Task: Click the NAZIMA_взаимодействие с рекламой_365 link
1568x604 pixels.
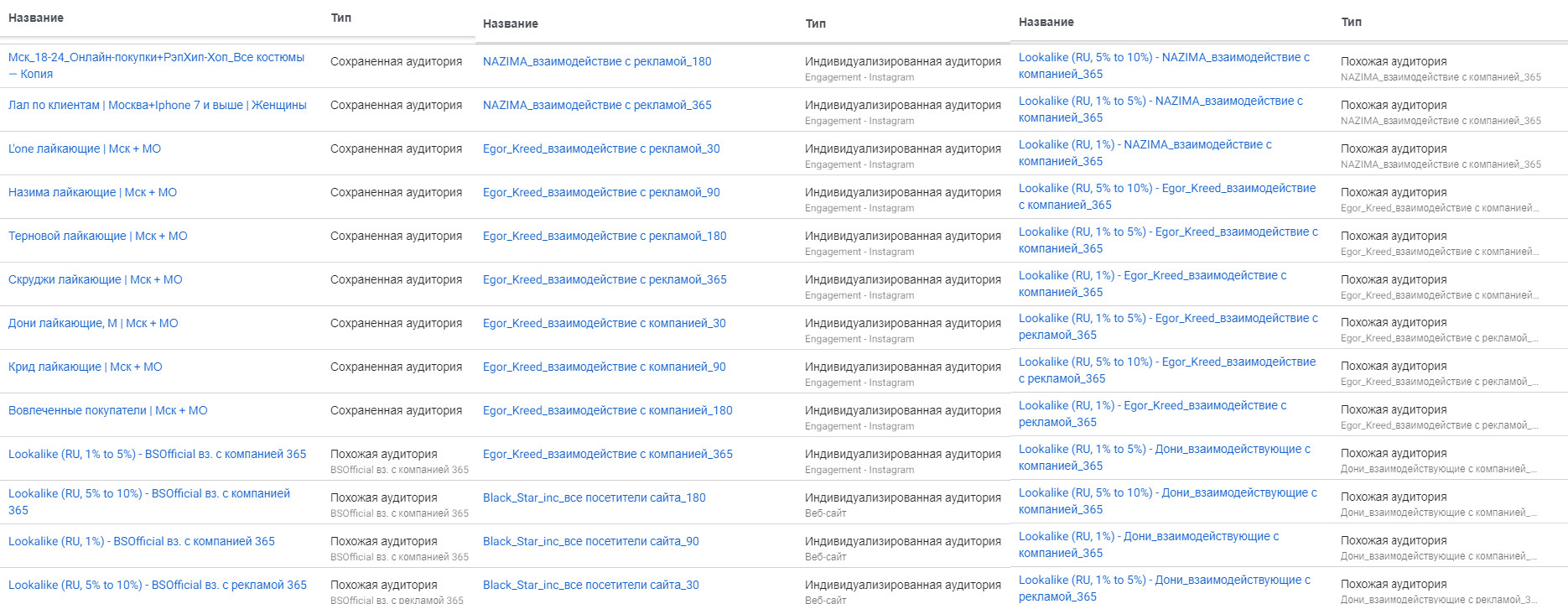Action: 597,105
